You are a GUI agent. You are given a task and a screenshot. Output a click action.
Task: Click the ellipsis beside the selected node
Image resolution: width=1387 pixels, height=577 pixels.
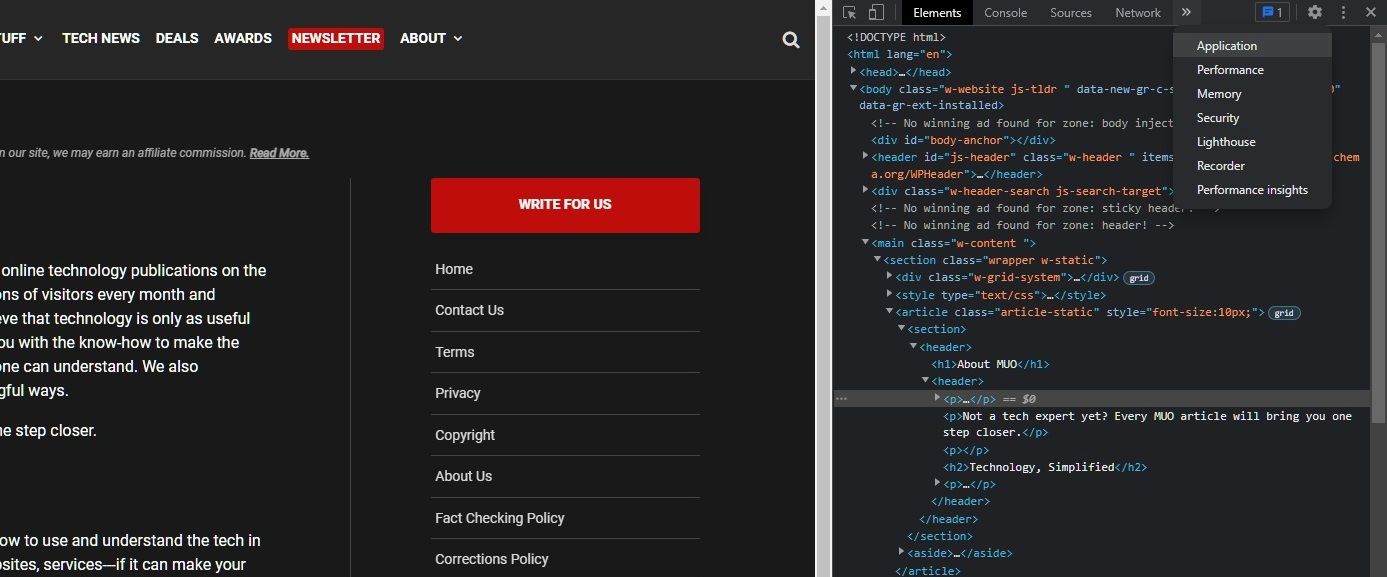(x=841, y=398)
